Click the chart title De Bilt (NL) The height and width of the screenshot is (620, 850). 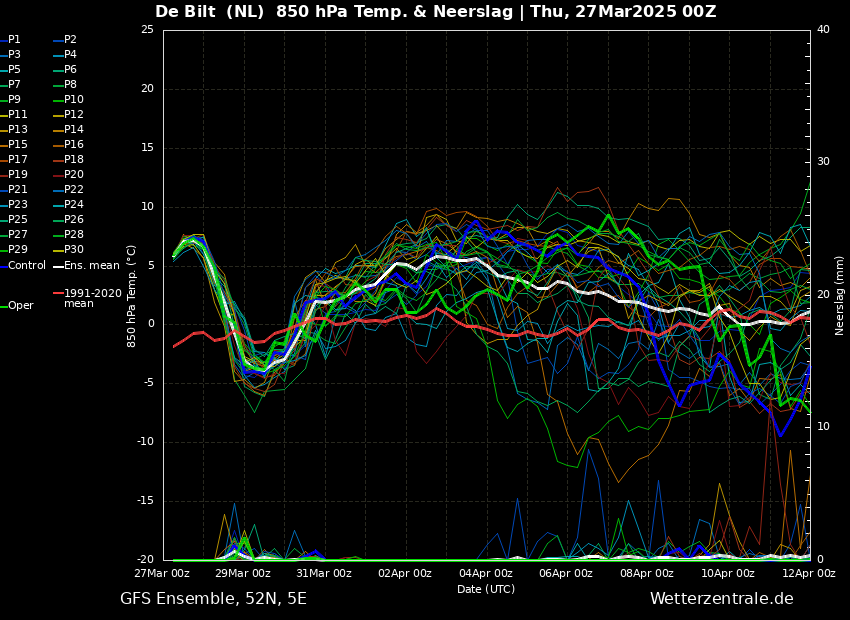[x=209, y=11]
